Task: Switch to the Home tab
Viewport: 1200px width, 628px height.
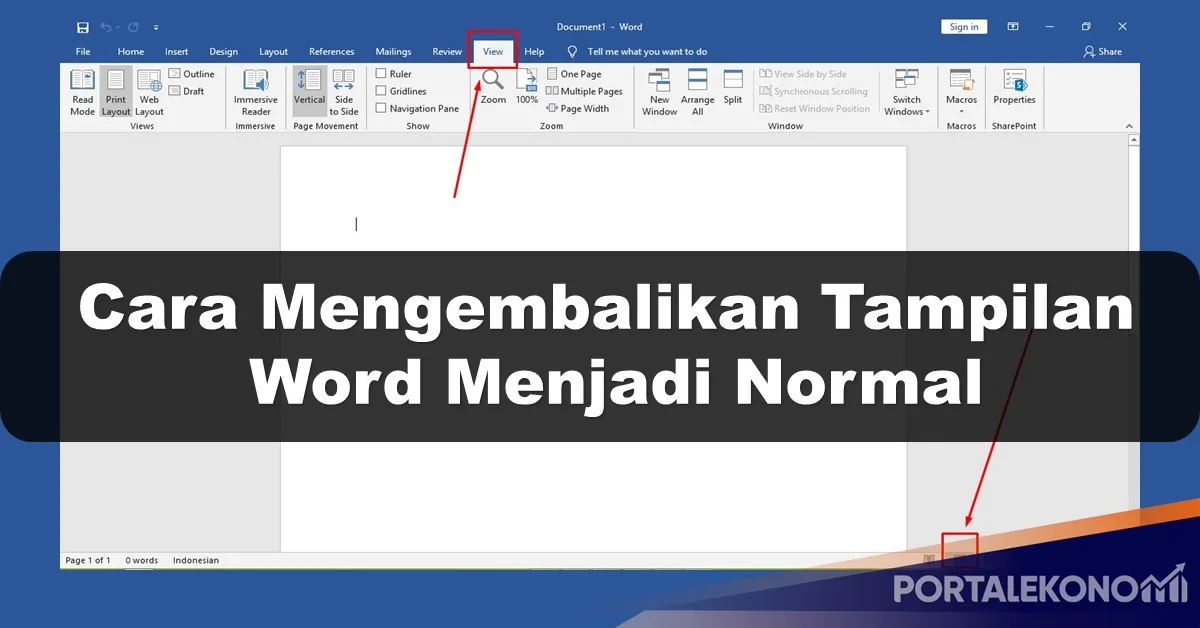Action: point(131,52)
